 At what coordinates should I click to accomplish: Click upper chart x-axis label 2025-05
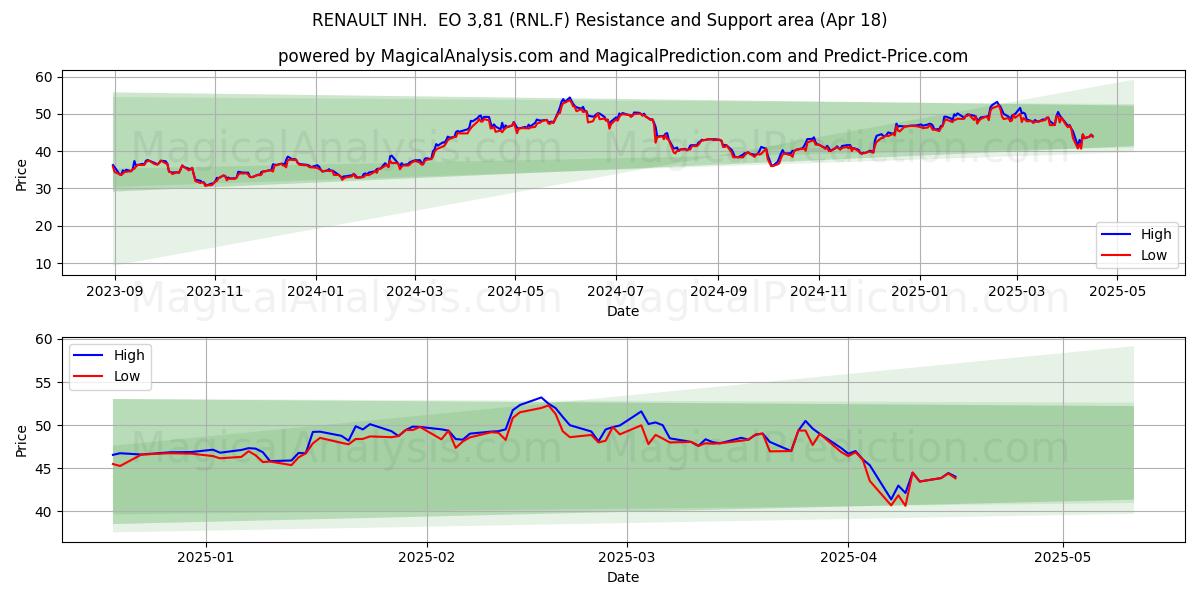coord(1117,291)
